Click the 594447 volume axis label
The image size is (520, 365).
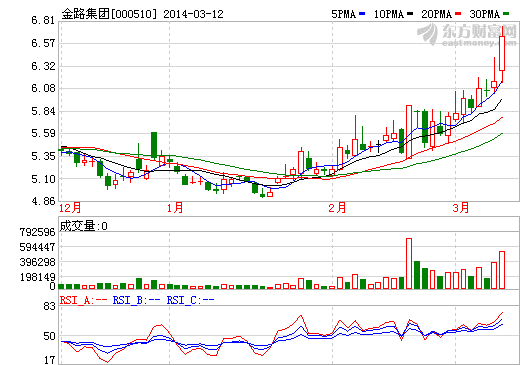coord(37,247)
